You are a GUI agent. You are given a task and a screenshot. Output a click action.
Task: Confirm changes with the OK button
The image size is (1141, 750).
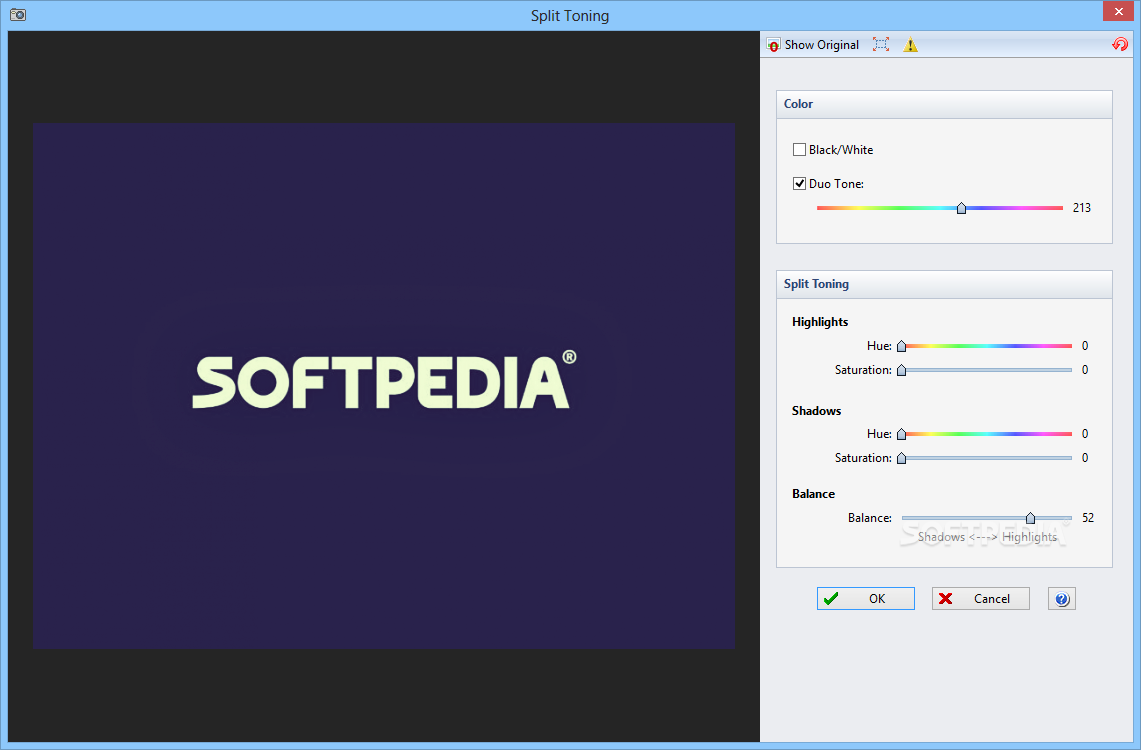pos(865,599)
